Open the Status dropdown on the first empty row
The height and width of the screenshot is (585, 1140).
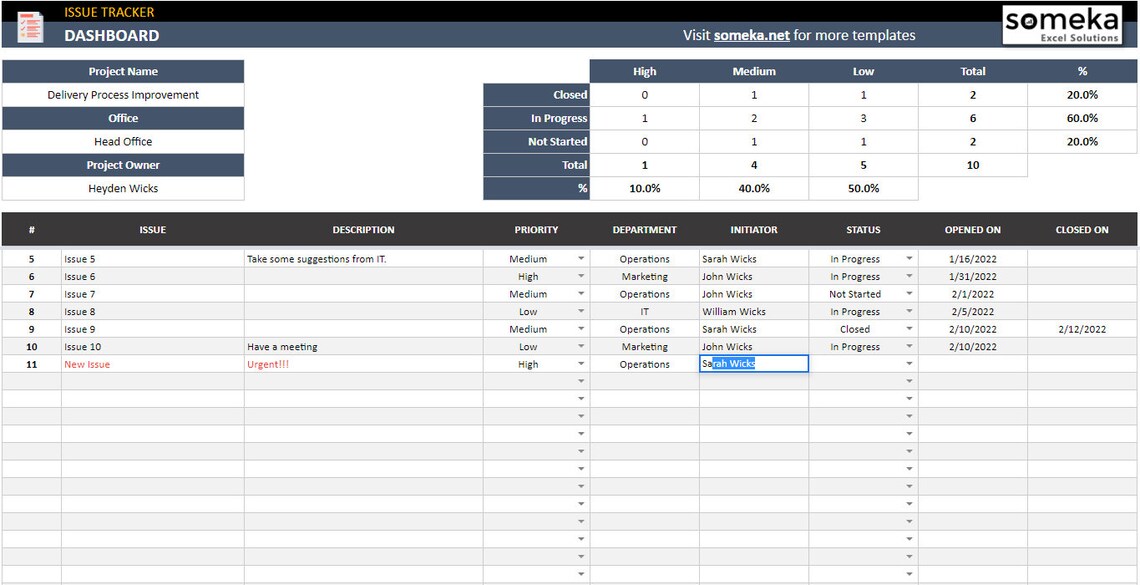(x=908, y=381)
